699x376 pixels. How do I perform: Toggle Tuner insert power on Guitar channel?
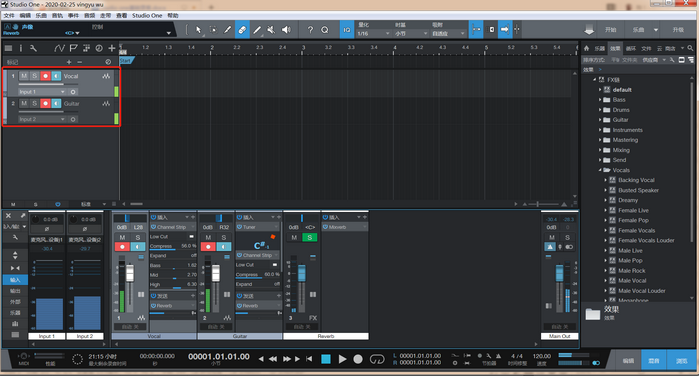click(x=239, y=227)
